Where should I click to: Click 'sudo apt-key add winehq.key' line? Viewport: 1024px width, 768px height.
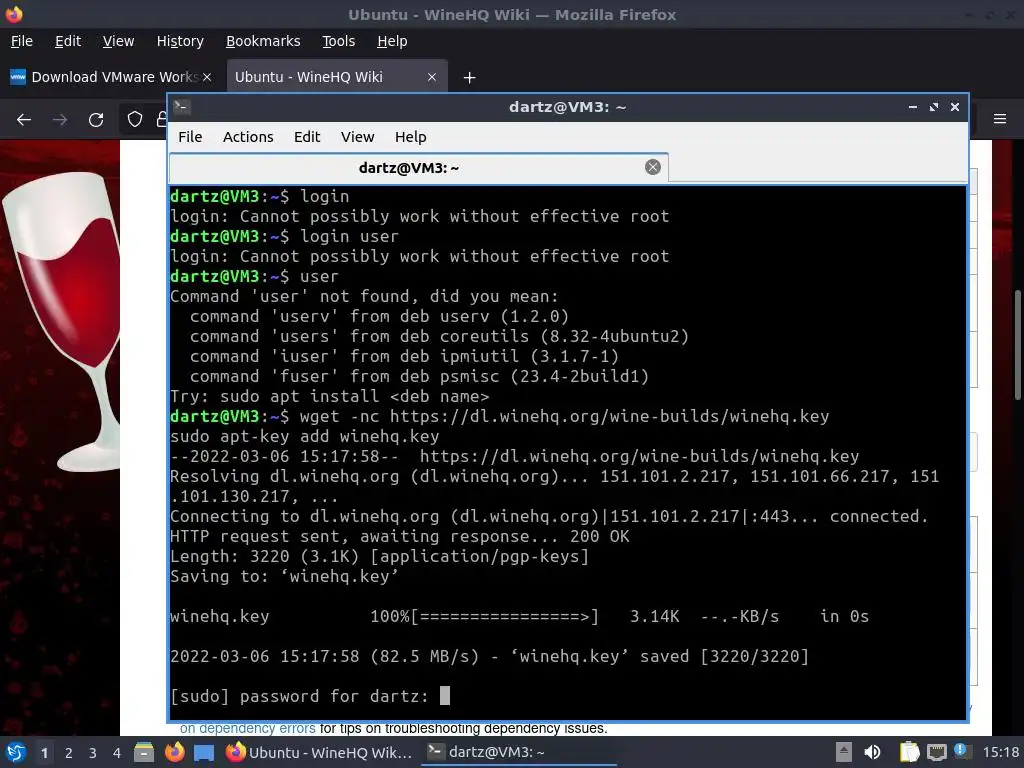(304, 436)
